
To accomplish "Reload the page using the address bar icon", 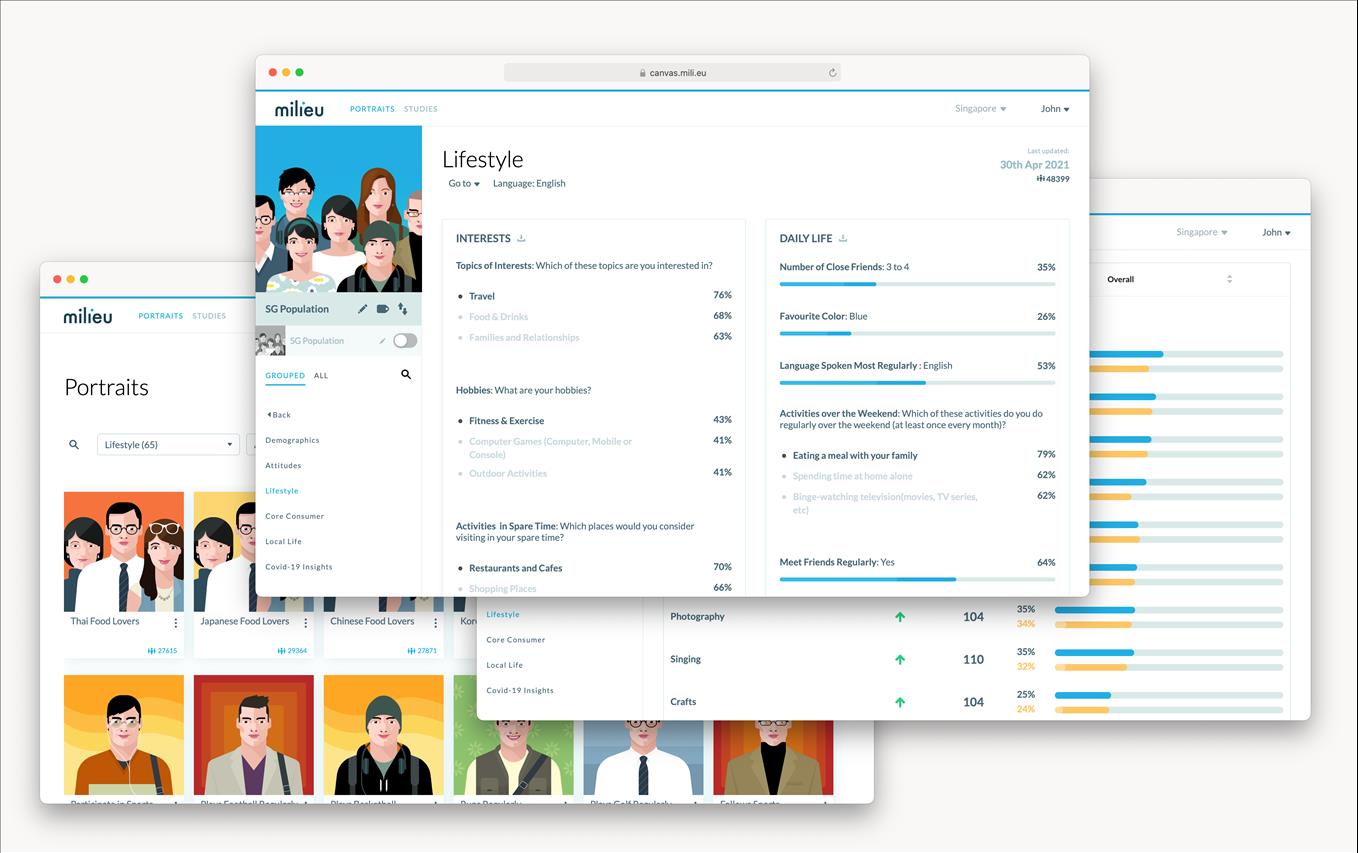I will pos(832,73).
